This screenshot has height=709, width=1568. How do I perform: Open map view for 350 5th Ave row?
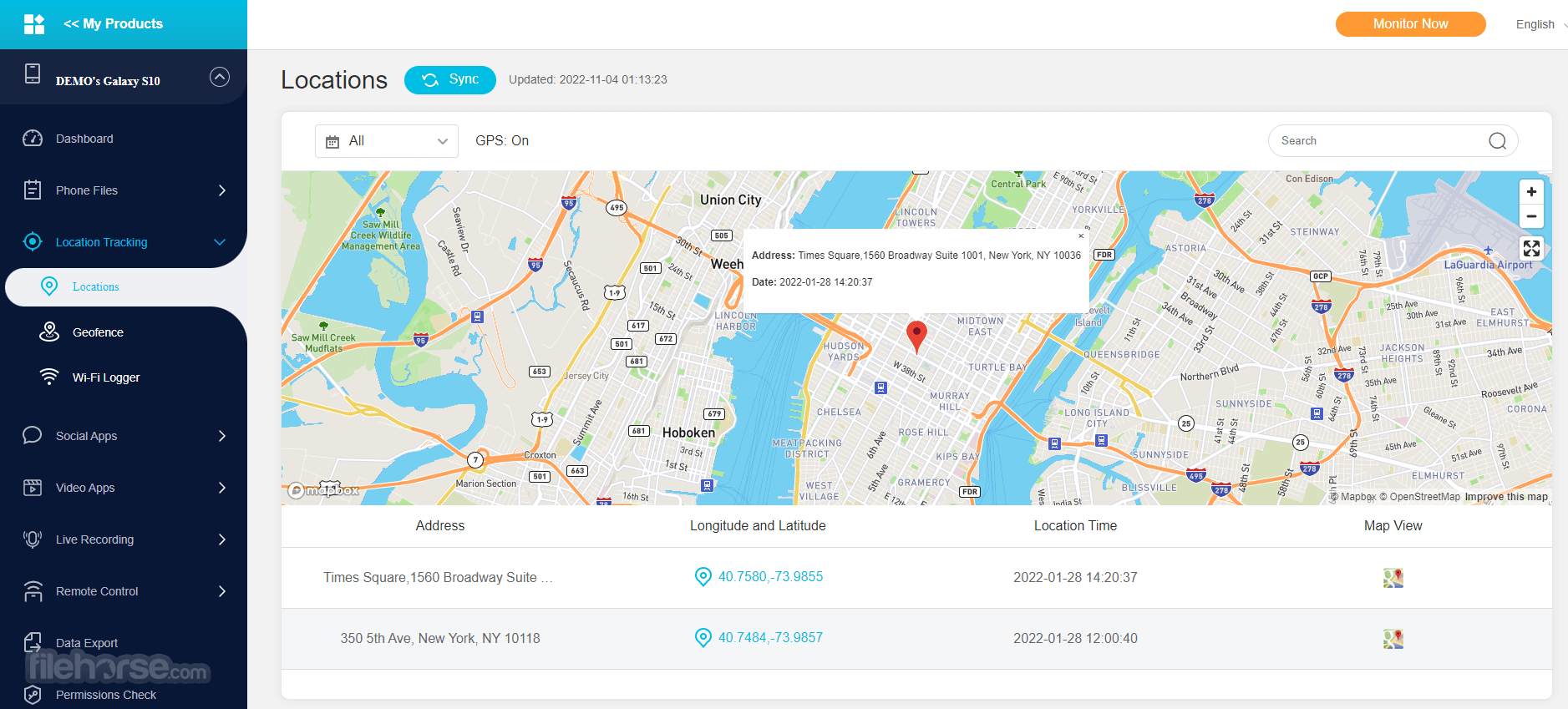(x=1393, y=639)
